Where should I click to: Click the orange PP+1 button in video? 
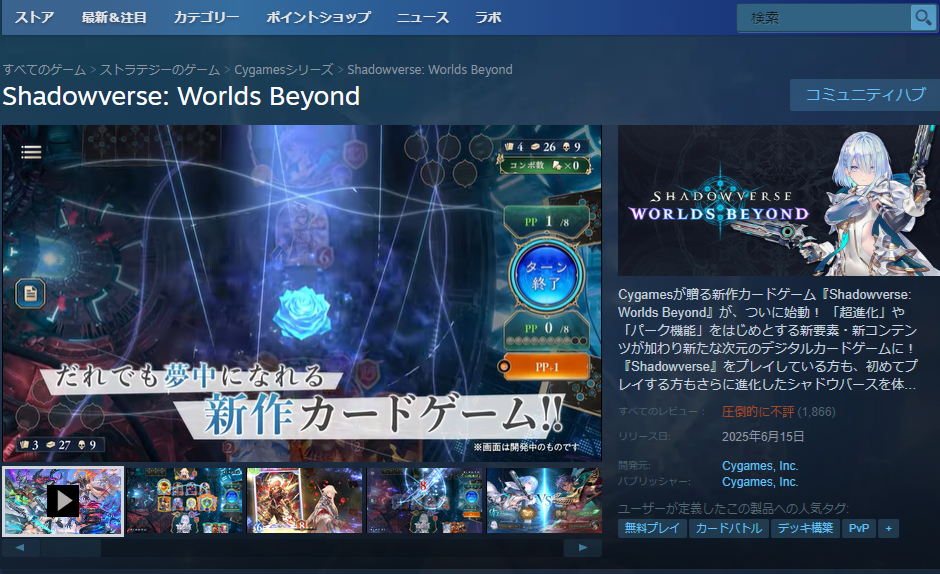(x=544, y=366)
